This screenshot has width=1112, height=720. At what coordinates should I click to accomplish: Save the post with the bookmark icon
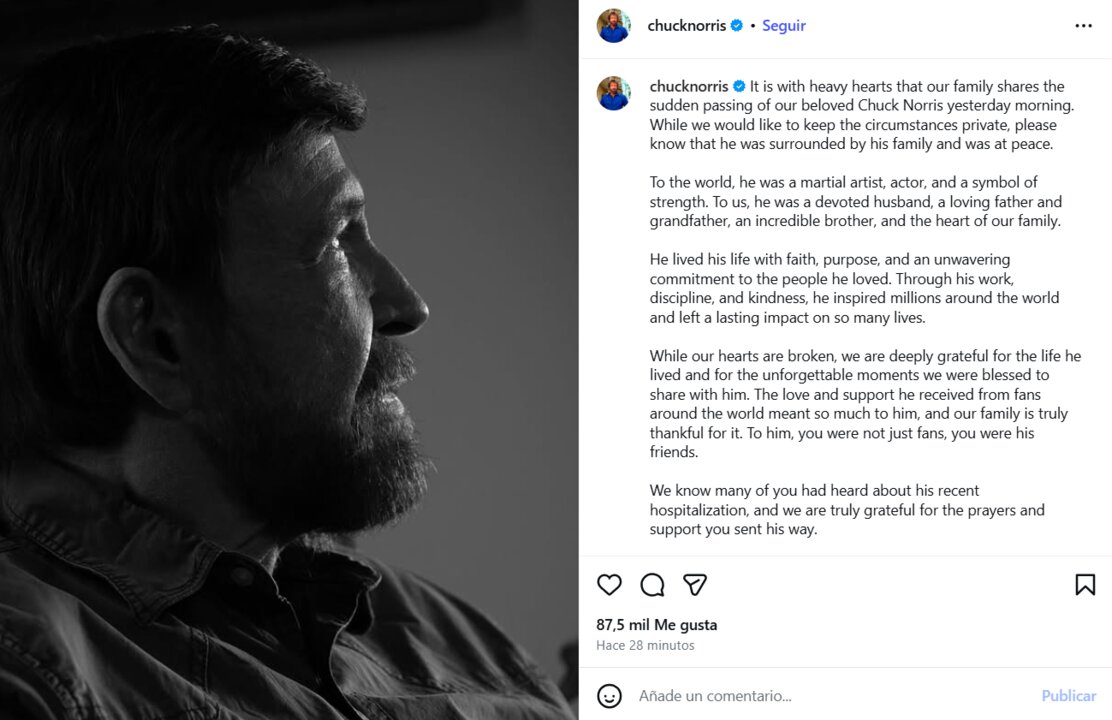tap(1085, 585)
